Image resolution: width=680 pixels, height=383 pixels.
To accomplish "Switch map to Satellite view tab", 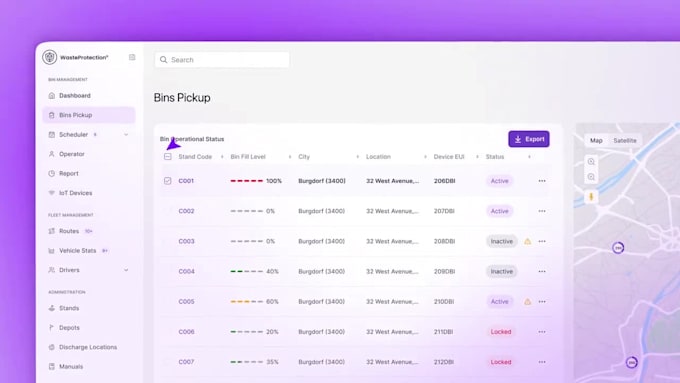I will (625, 141).
